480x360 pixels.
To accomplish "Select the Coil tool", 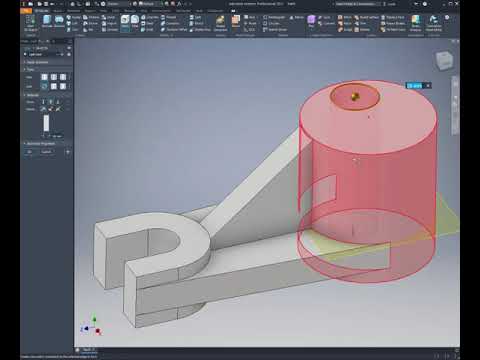I will 72,30.
